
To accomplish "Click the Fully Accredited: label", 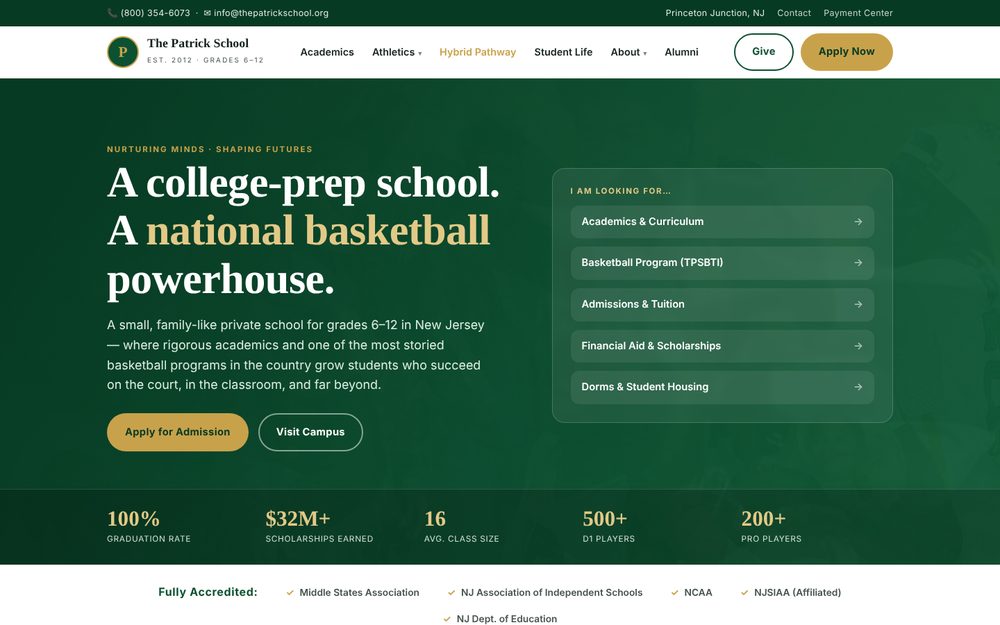I will tap(208, 592).
